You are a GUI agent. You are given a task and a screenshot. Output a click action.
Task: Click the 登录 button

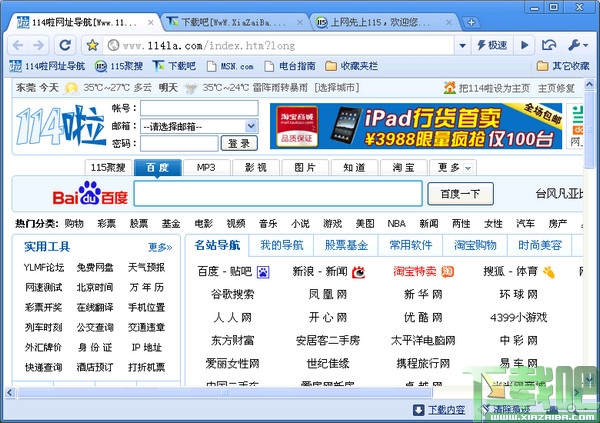pos(239,144)
